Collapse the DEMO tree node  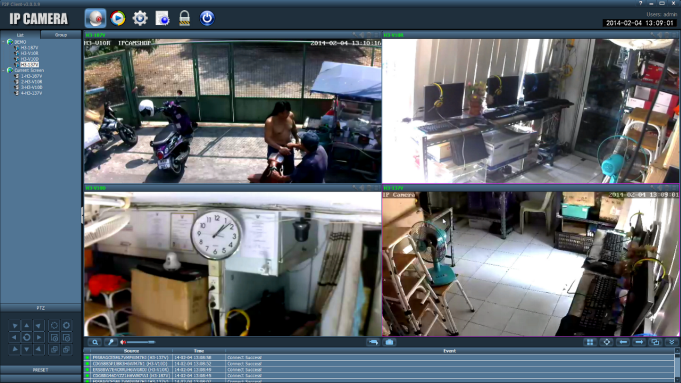point(4,42)
